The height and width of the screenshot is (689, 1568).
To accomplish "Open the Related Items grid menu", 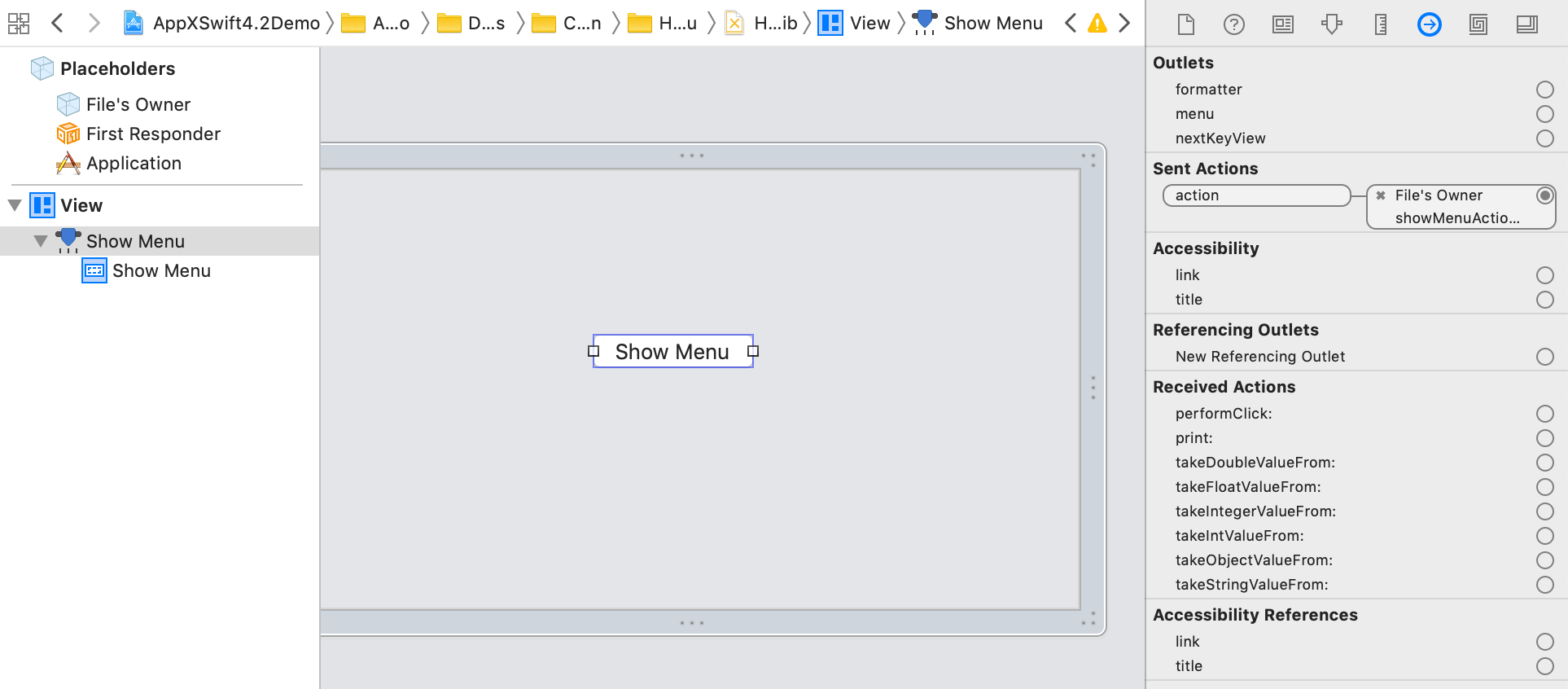I will pyautogui.click(x=19, y=24).
